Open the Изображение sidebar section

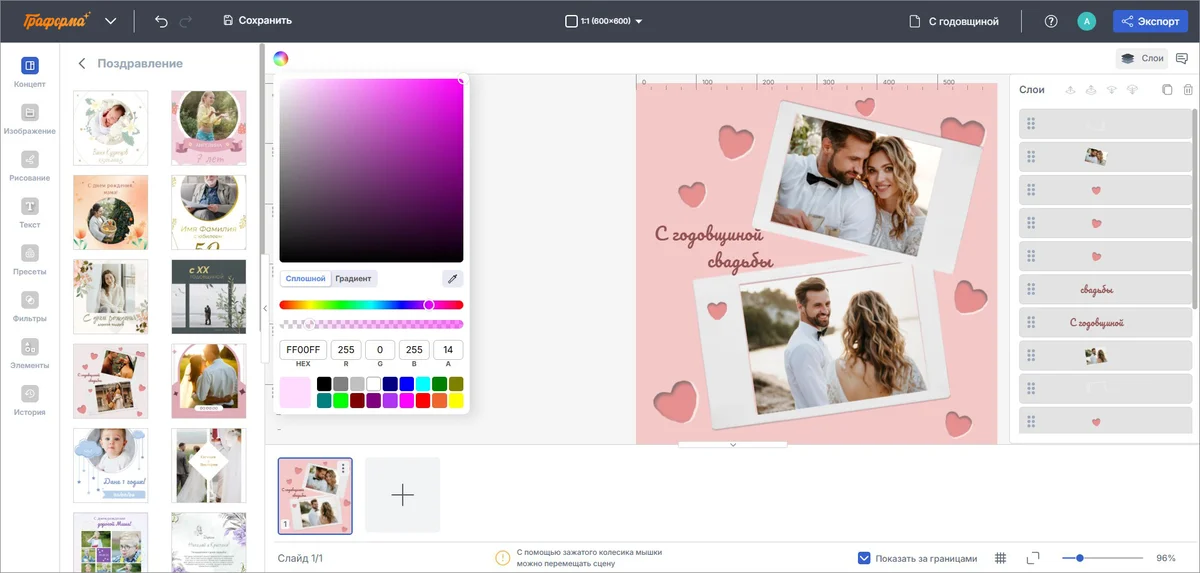click(x=30, y=119)
